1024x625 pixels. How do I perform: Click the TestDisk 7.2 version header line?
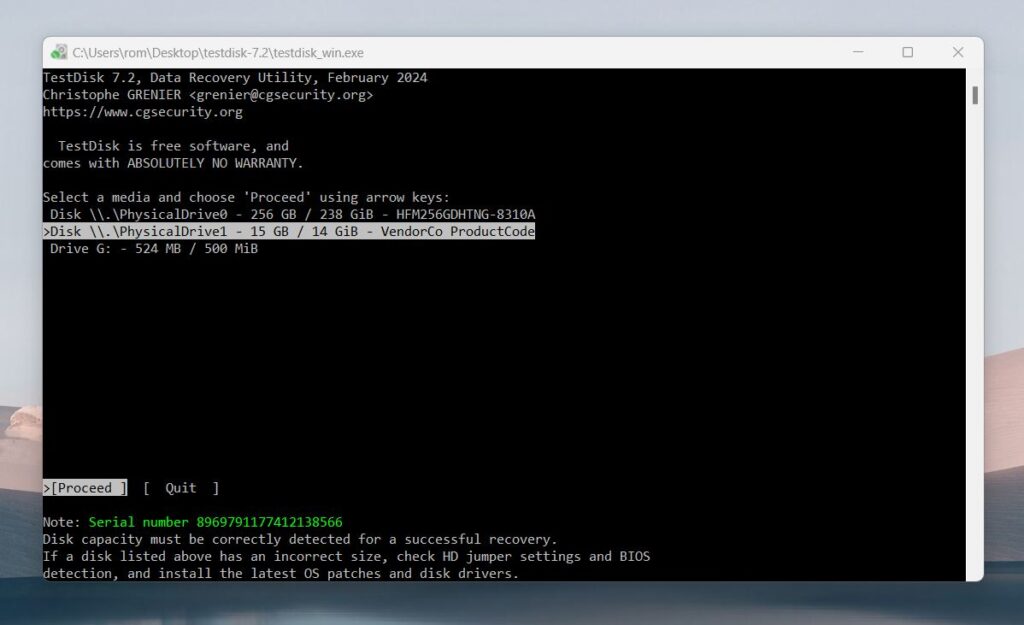(x=233, y=77)
